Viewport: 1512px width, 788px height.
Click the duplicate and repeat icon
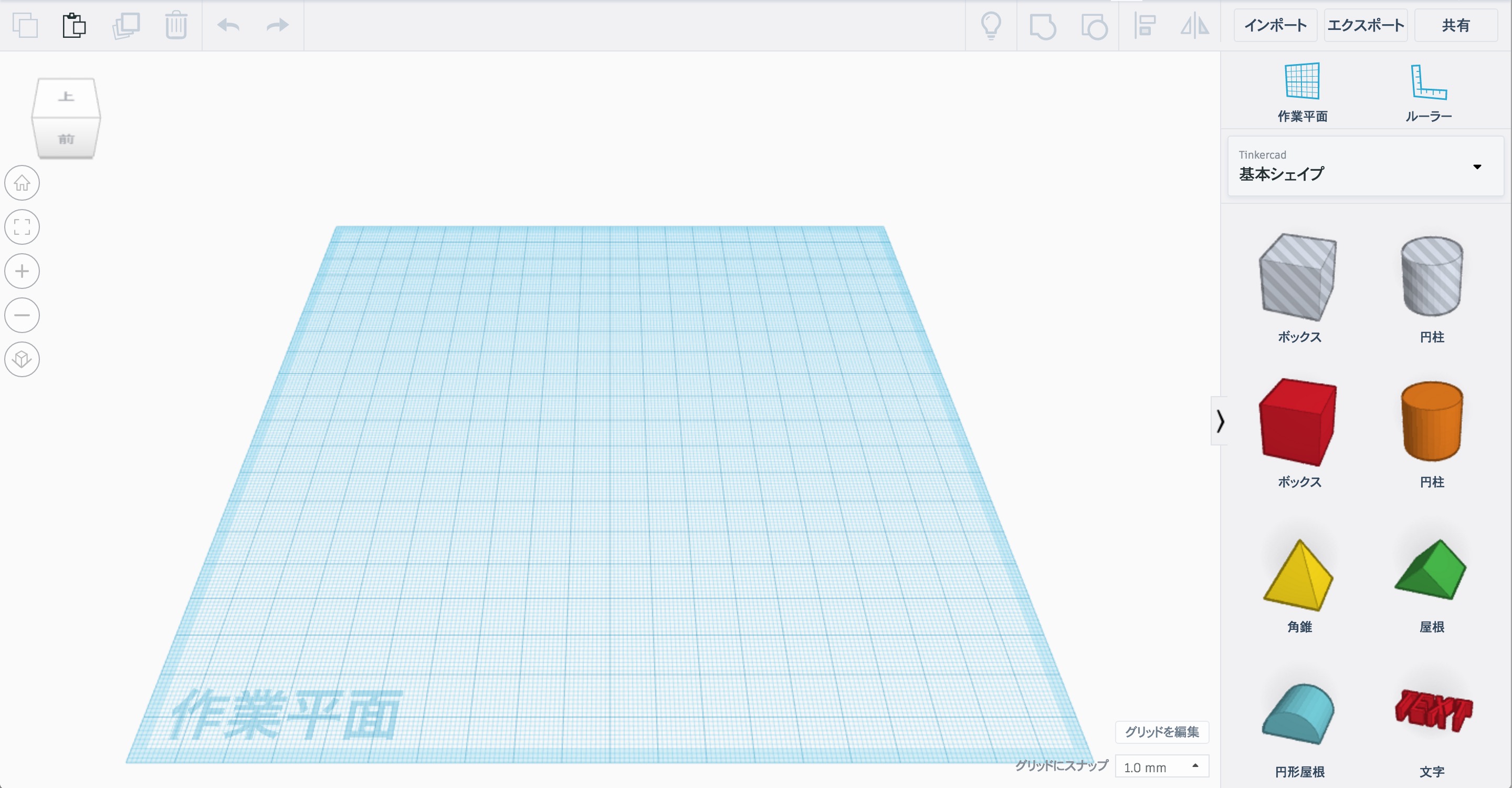tap(125, 25)
